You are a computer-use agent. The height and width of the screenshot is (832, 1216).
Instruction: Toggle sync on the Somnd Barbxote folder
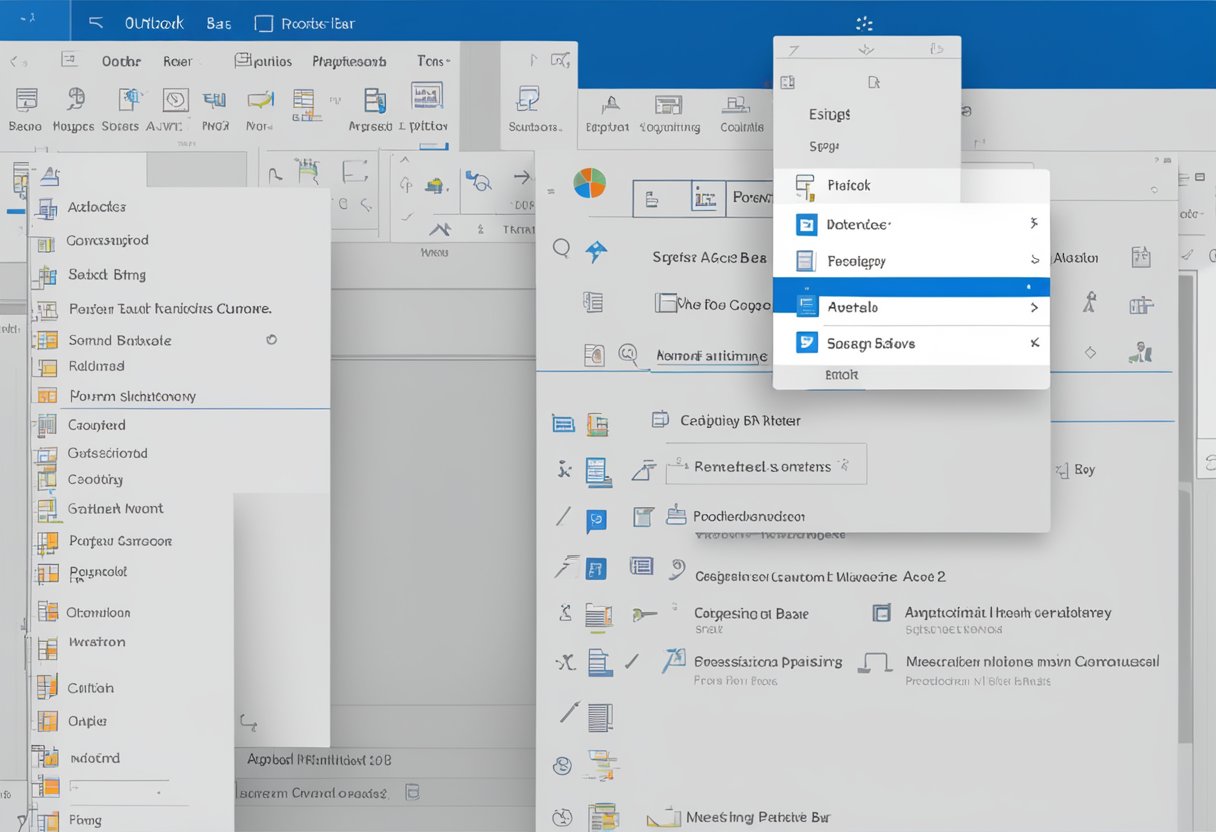(271, 340)
